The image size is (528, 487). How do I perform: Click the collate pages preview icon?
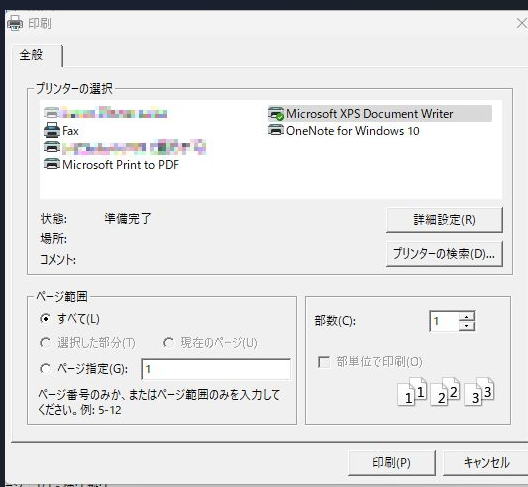(446, 392)
